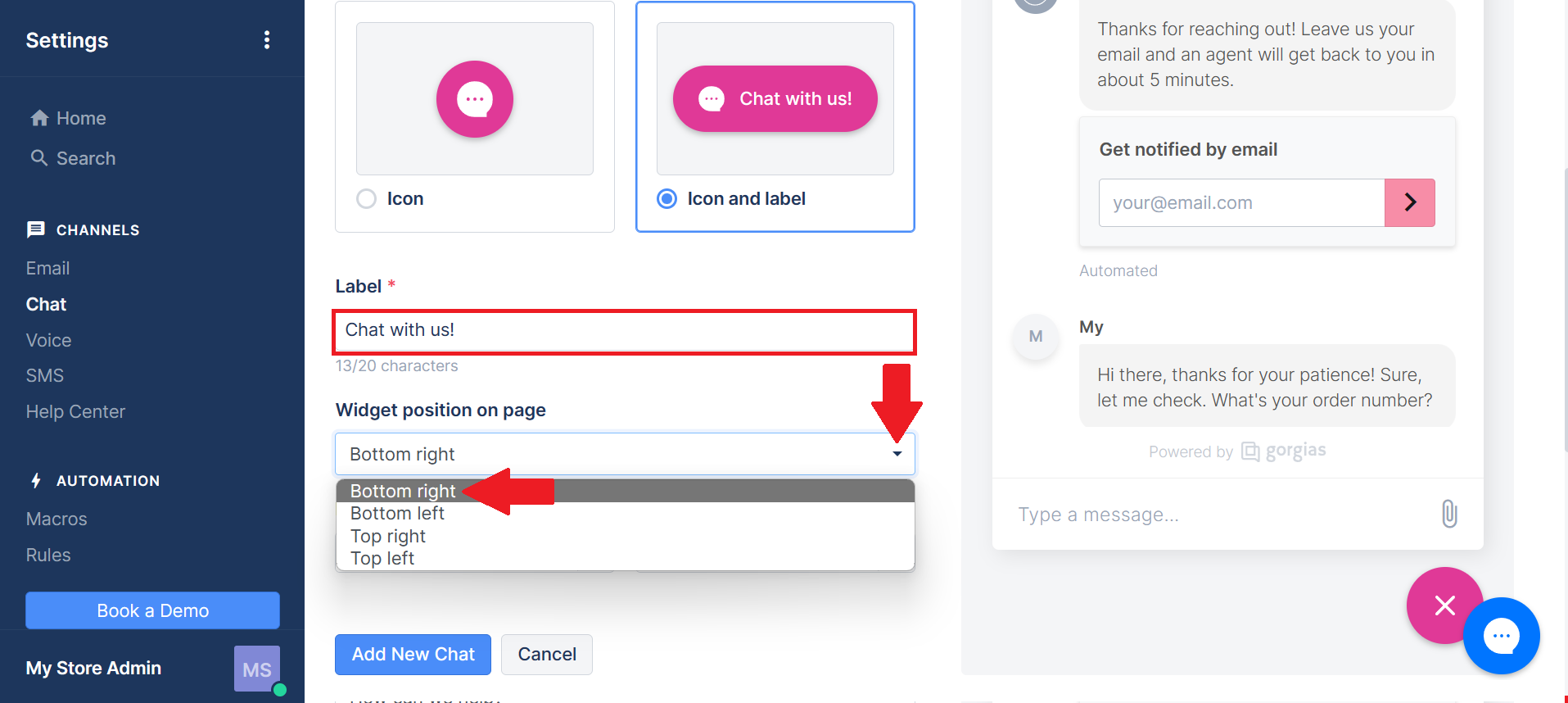Choose the icon-only launcher preview card

coord(475,116)
